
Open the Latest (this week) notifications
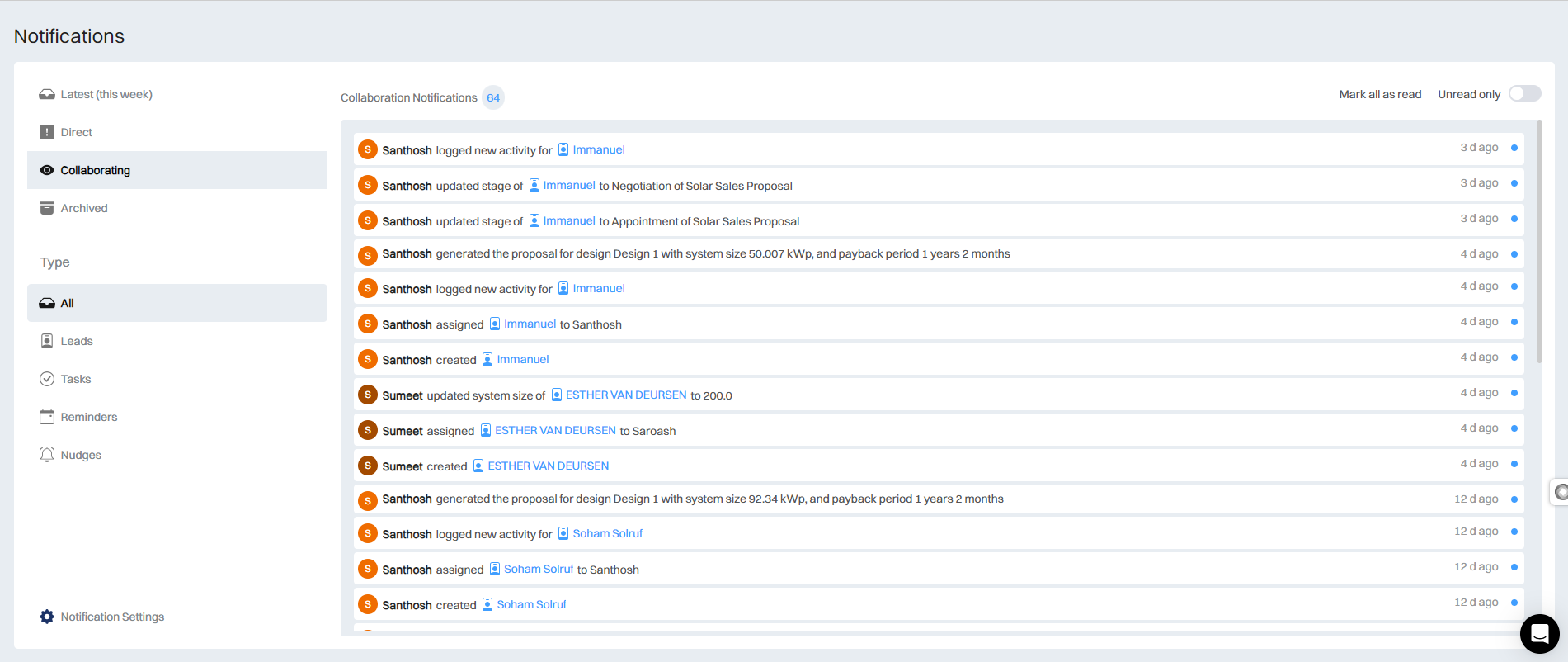pos(177,94)
